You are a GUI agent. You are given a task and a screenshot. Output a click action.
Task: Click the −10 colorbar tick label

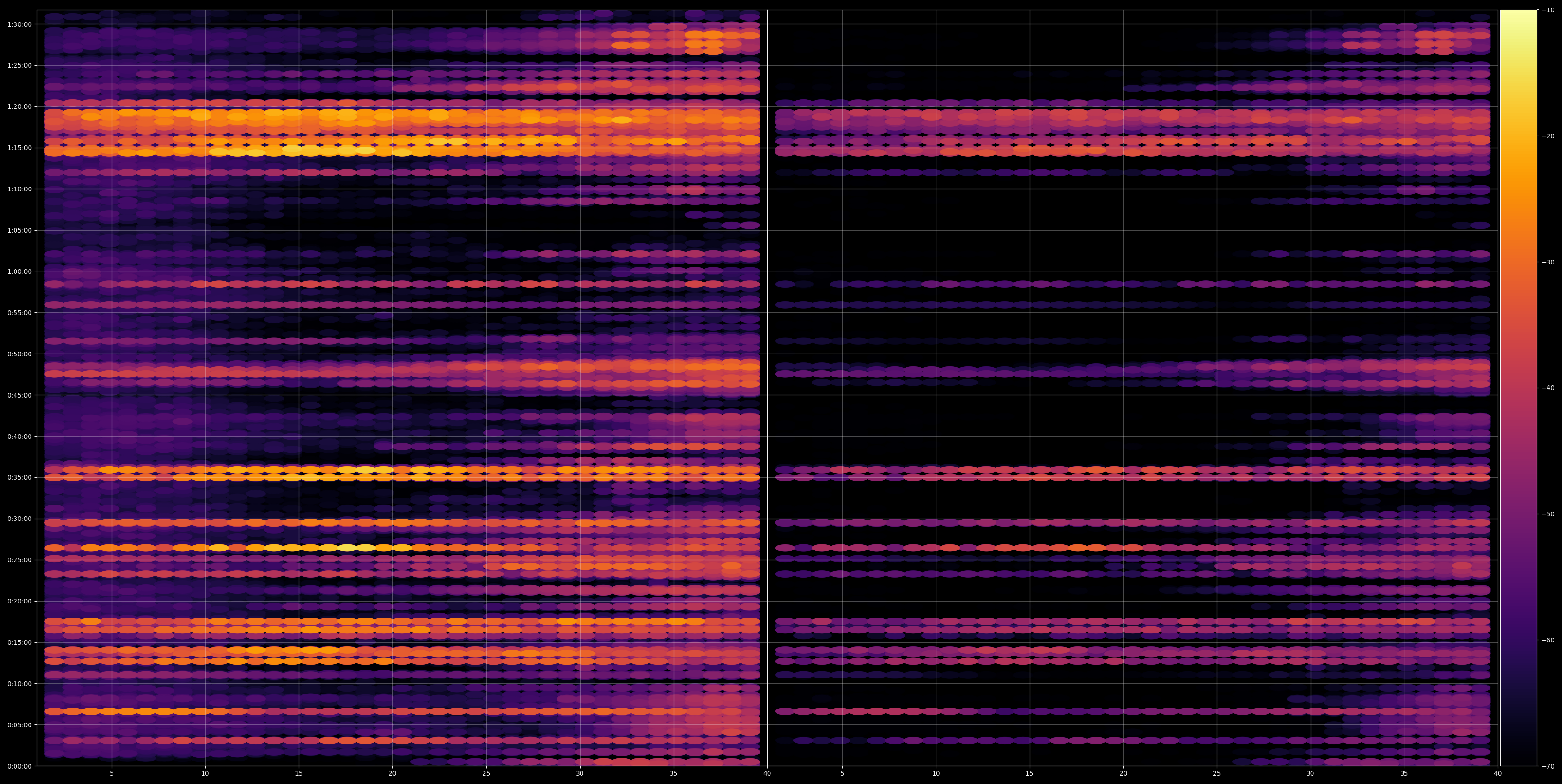[x=1548, y=10]
